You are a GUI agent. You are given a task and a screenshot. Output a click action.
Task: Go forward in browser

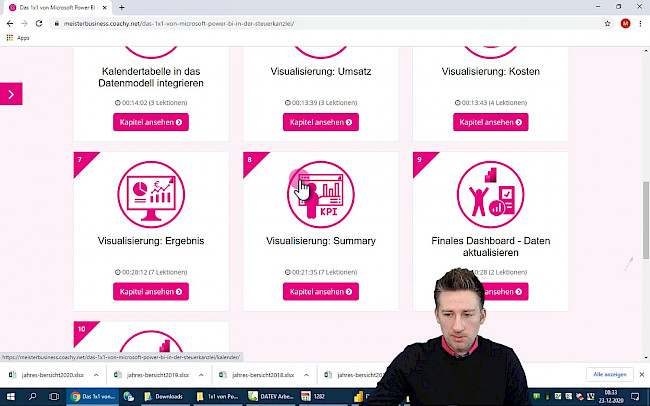(24, 24)
